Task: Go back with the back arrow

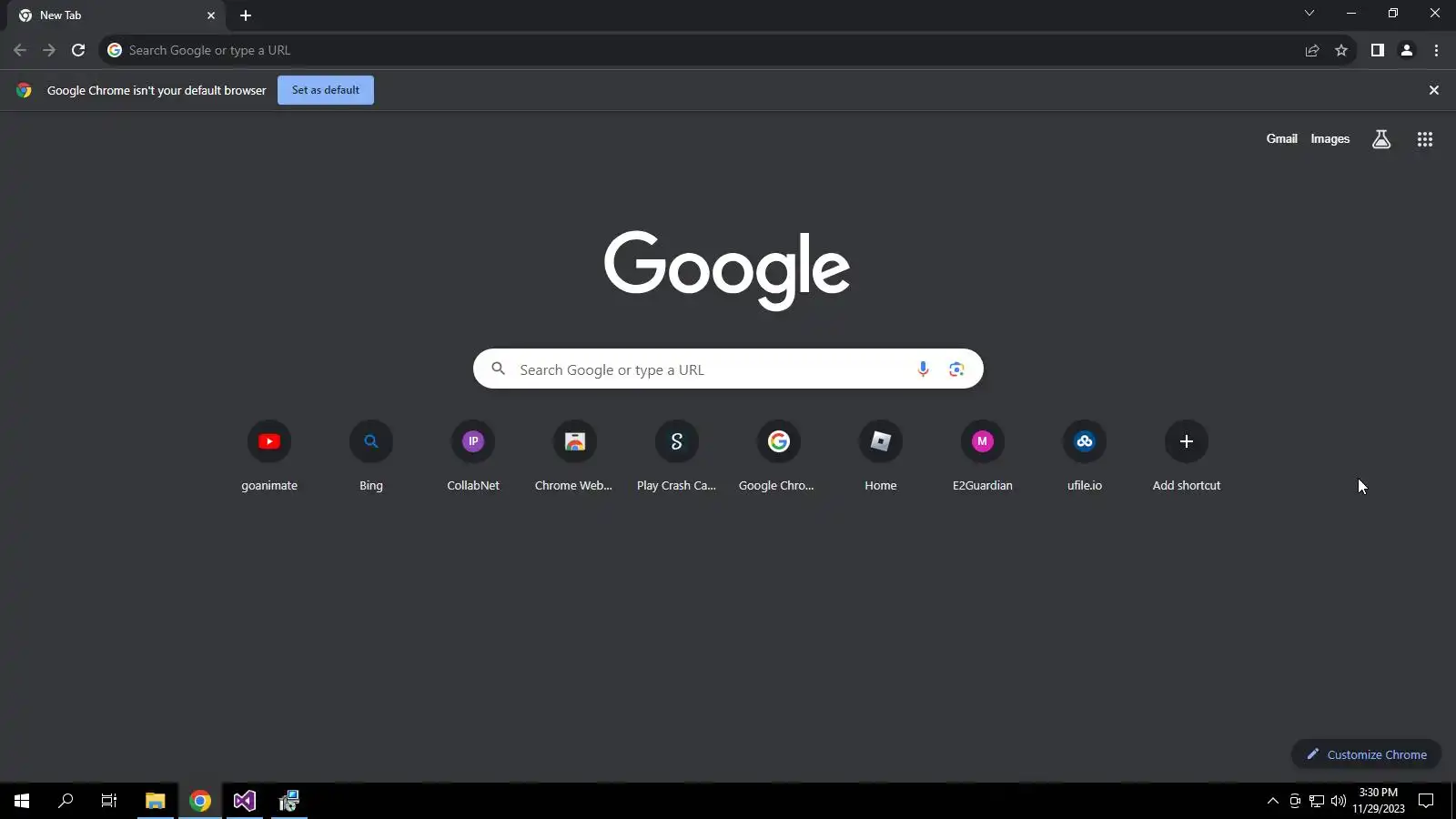Action: pyautogui.click(x=20, y=50)
